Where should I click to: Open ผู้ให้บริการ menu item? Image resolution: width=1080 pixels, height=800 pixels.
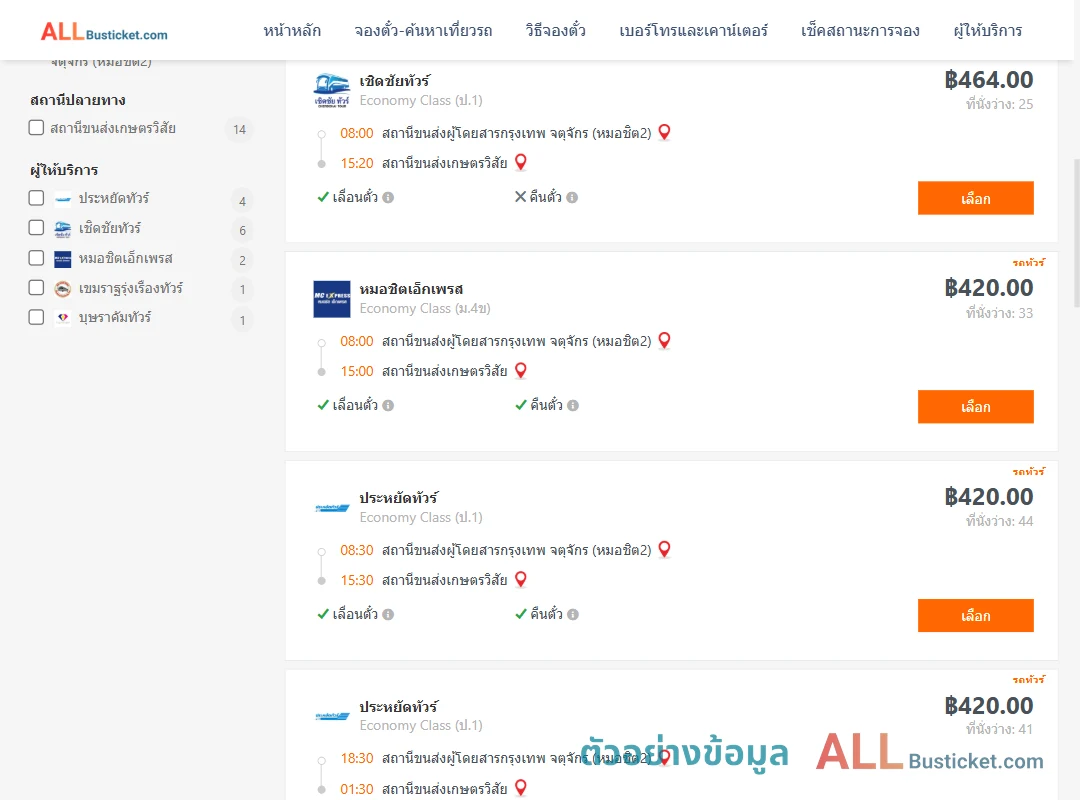[987, 30]
